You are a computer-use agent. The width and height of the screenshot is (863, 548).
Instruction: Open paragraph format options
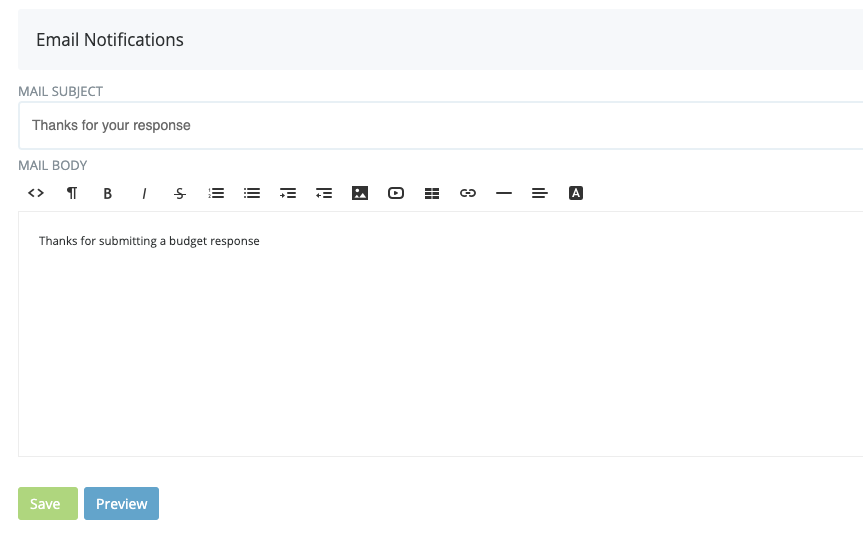[72, 193]
